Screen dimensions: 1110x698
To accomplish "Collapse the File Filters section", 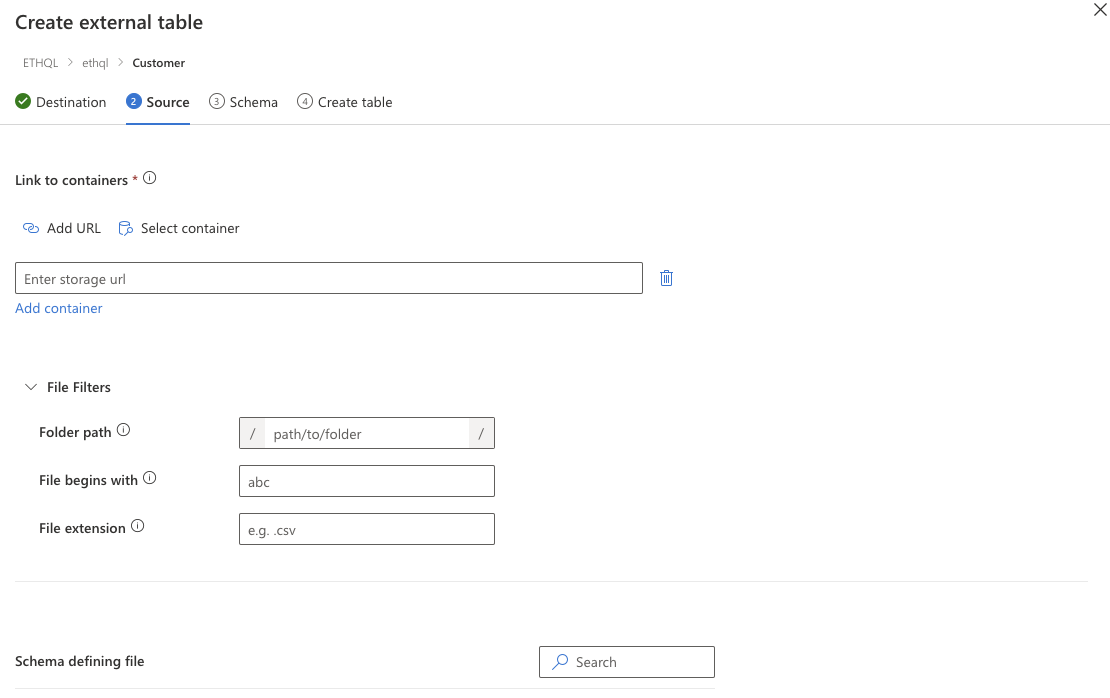I will click(31, 387).
